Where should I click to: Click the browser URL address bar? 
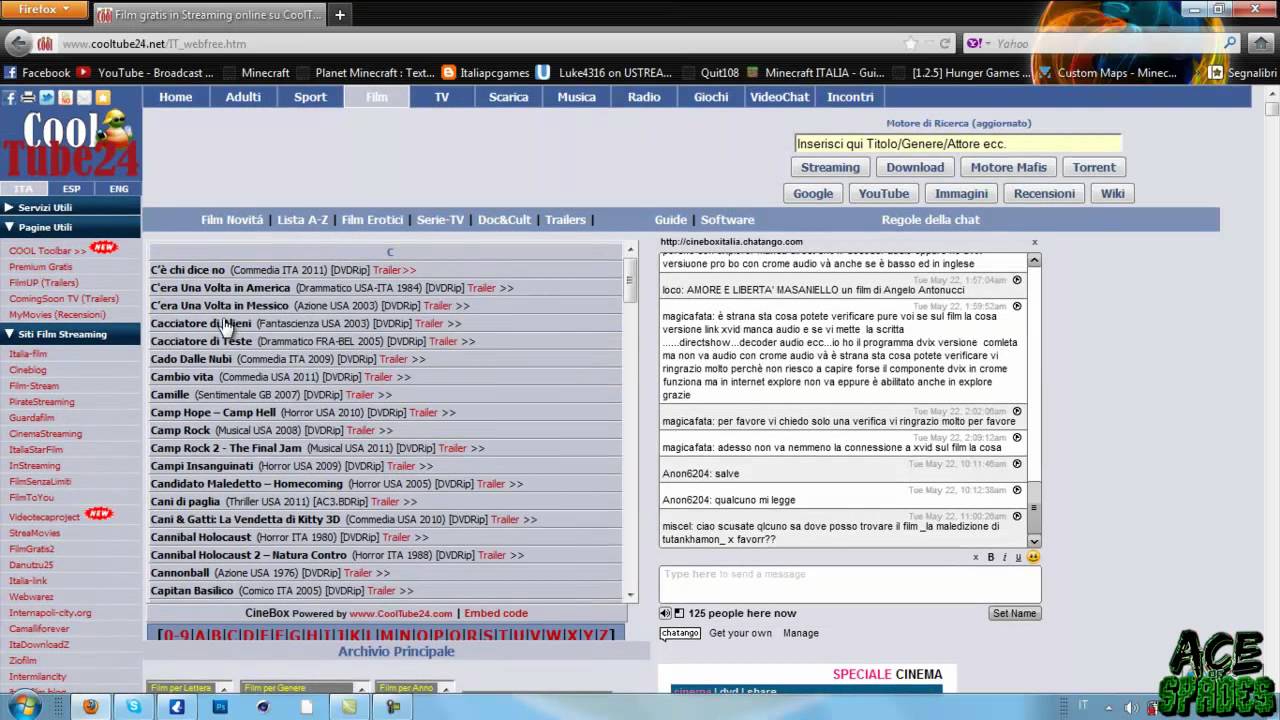coord(480,44)
